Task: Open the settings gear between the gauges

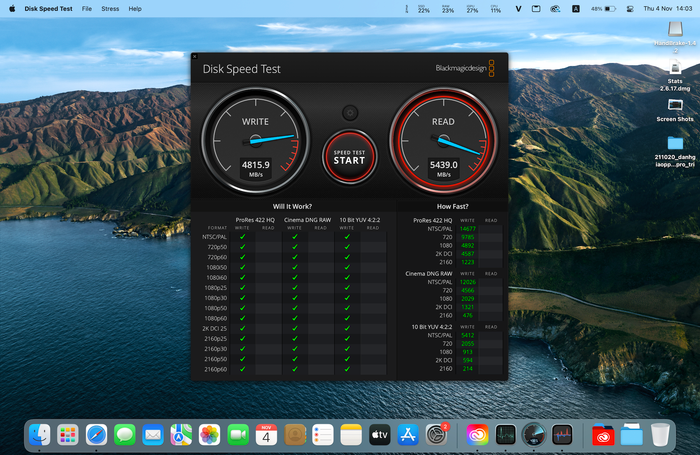Action: pyautogui.click(x=350, y=113)
